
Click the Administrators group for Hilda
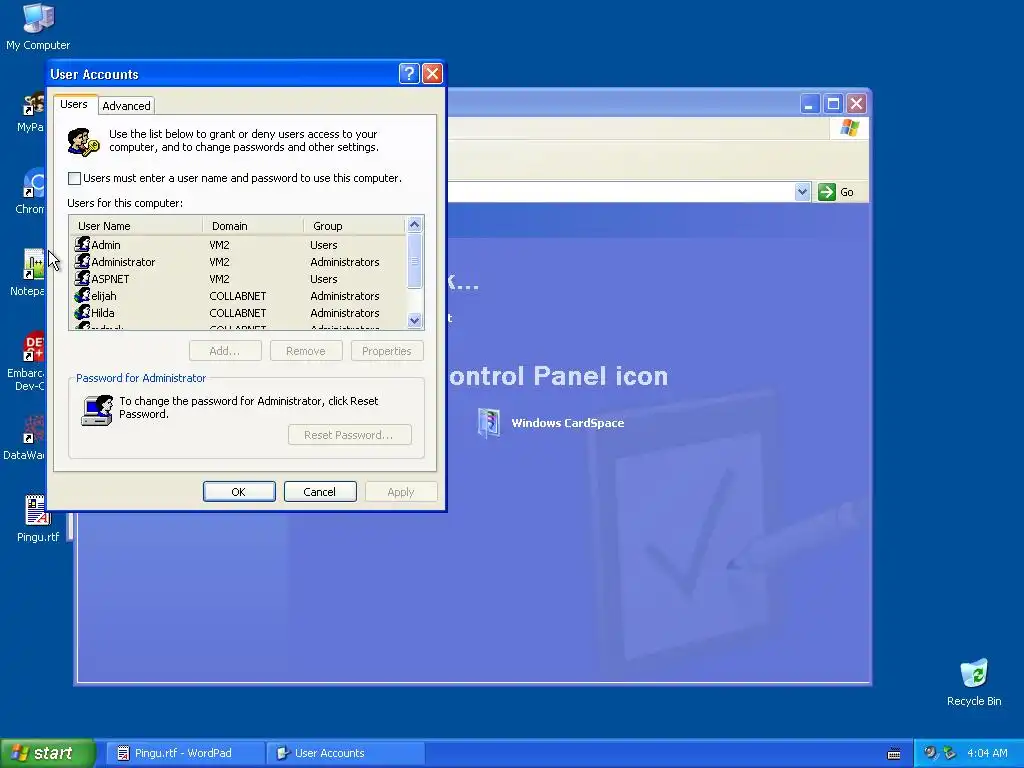click(345, 313)
